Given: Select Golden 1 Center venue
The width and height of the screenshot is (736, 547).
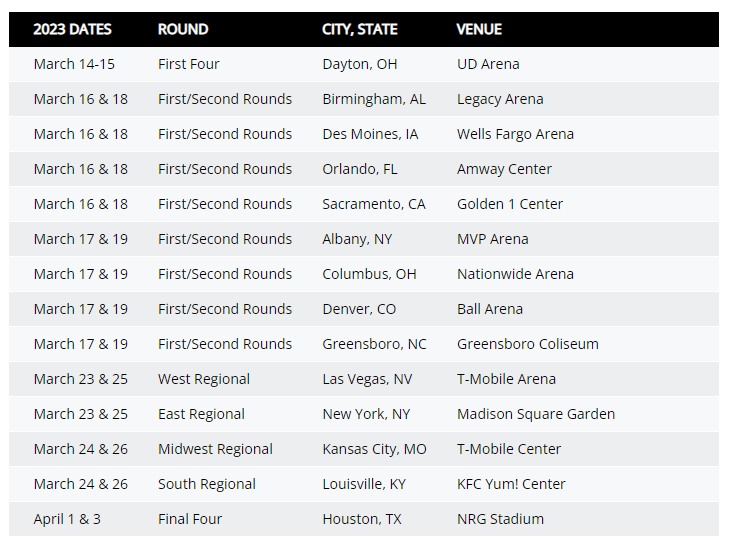Looking at the screenshot, I should (x=510, y=204).
